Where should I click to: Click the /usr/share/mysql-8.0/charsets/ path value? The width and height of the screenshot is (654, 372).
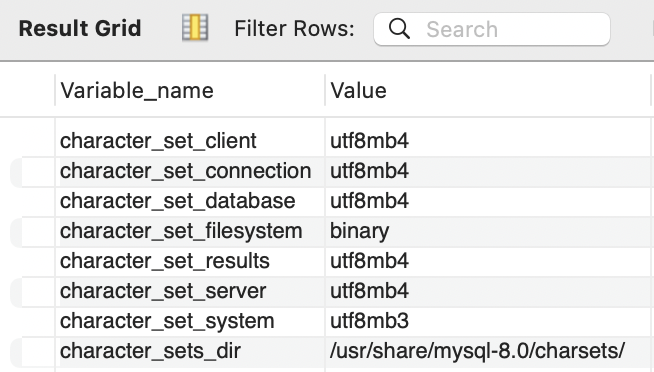477,351
